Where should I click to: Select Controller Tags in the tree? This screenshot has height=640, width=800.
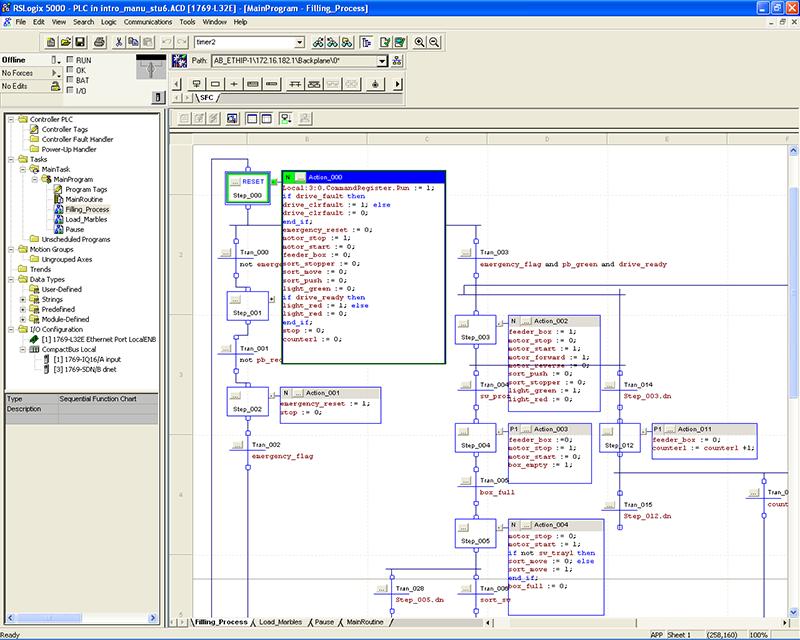(x=64, y=130)
